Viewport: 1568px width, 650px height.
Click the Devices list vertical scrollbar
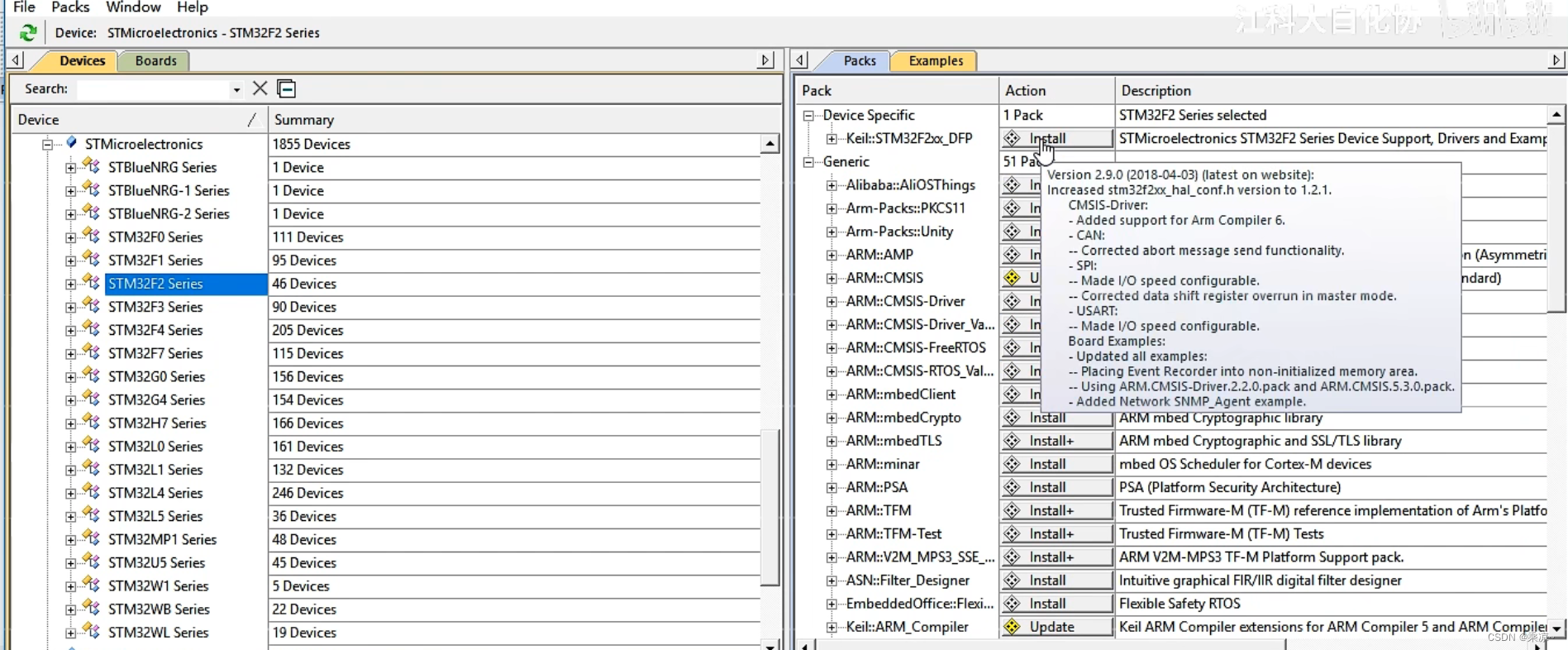tap(770, 506)
